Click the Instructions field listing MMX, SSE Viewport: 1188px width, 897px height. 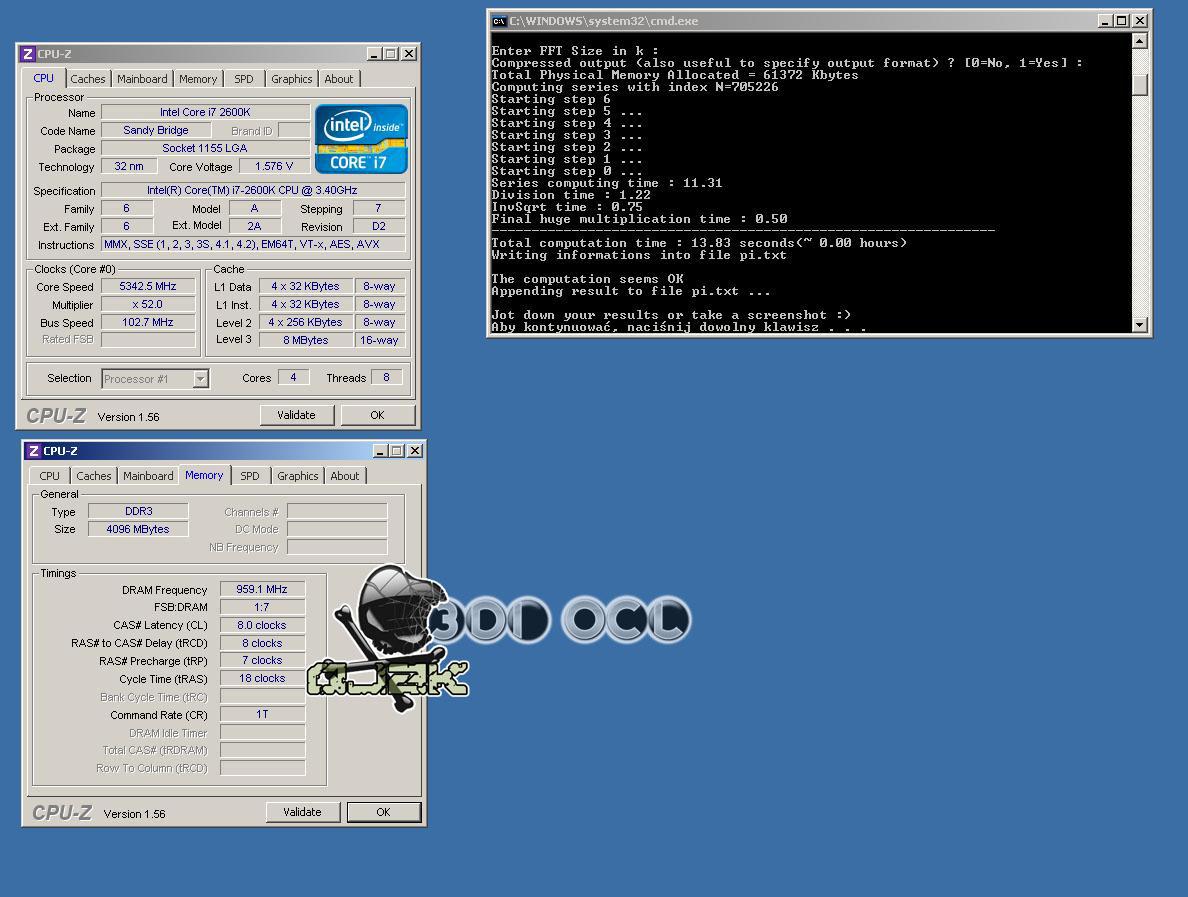coord(253,245)
